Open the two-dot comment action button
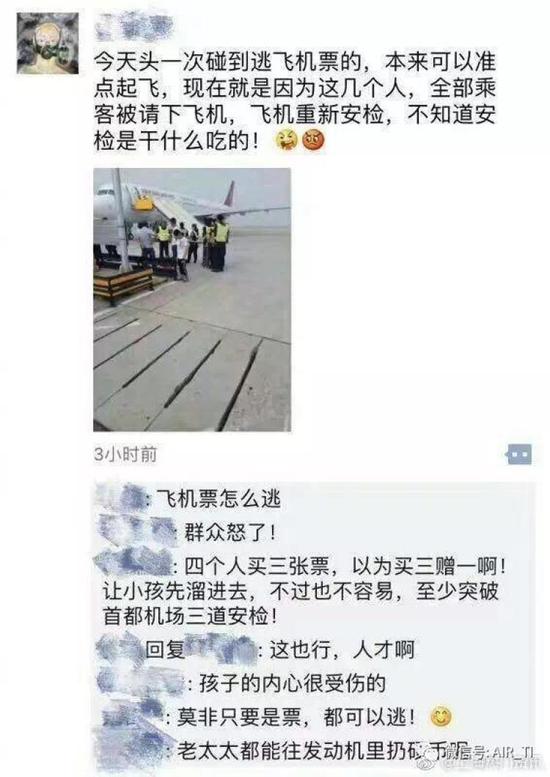 tap(519, 454)
